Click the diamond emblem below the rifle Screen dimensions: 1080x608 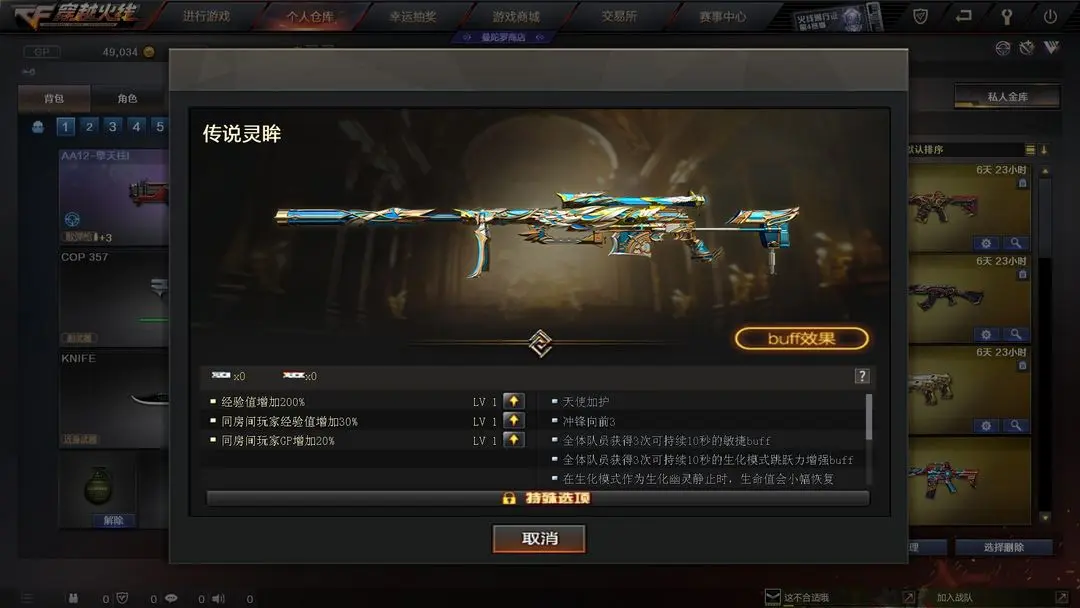[540, 343]
